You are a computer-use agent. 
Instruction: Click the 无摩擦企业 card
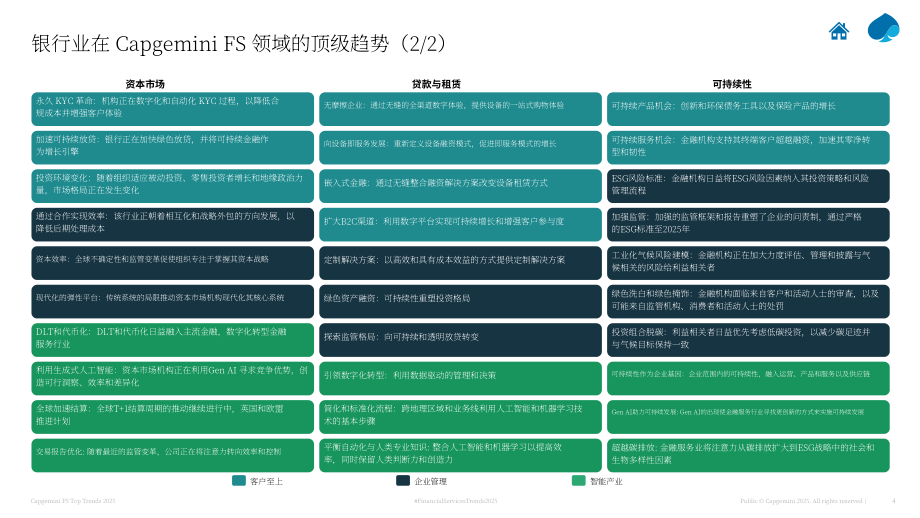pos(461,109)
